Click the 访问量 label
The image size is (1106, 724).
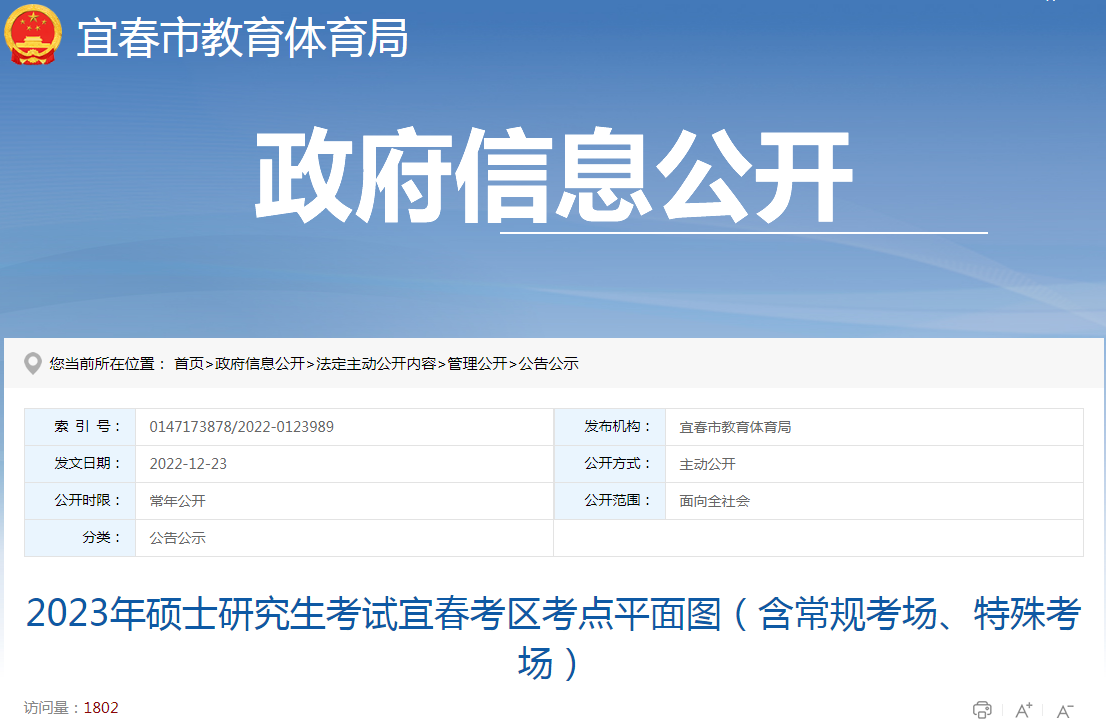click(52, 708)
